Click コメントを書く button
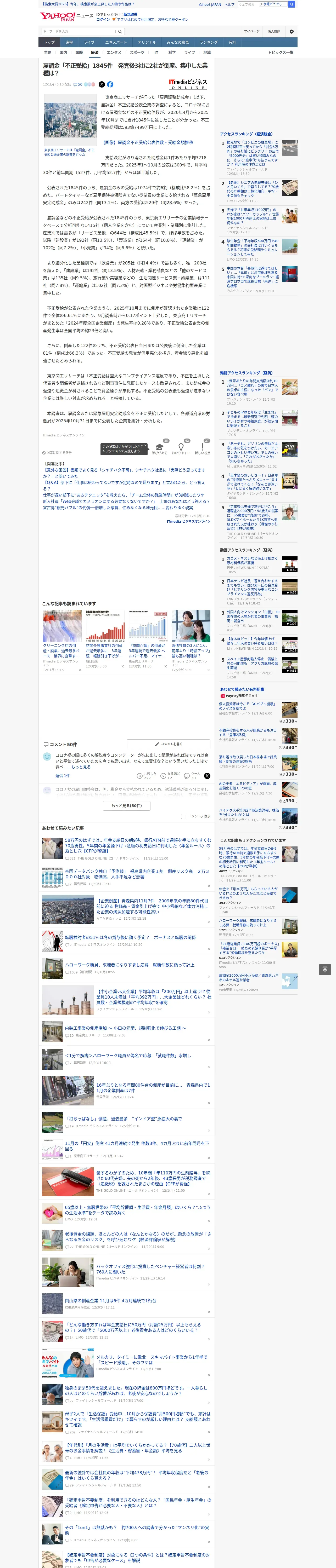This screenshot has height=1568, width=336. click(168, 745)
